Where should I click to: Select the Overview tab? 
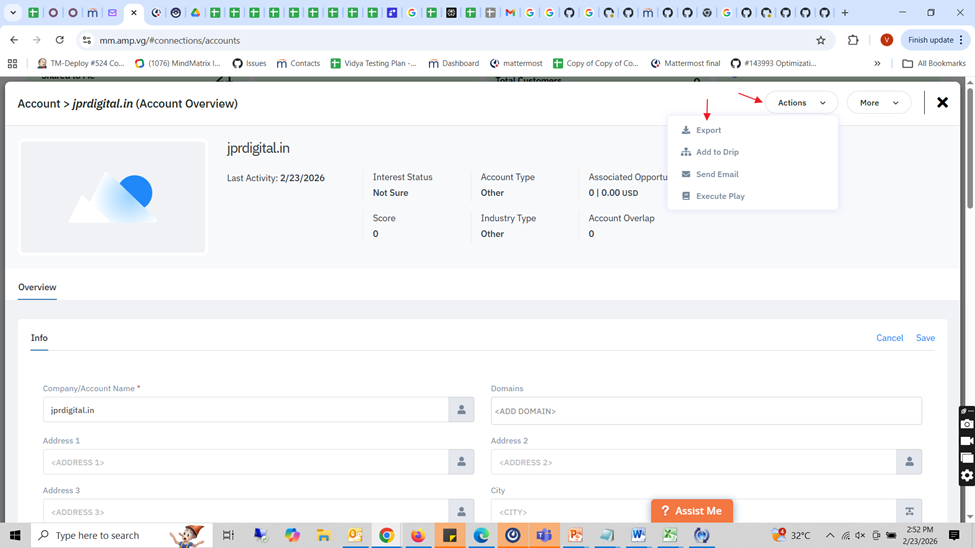(37, 287)
